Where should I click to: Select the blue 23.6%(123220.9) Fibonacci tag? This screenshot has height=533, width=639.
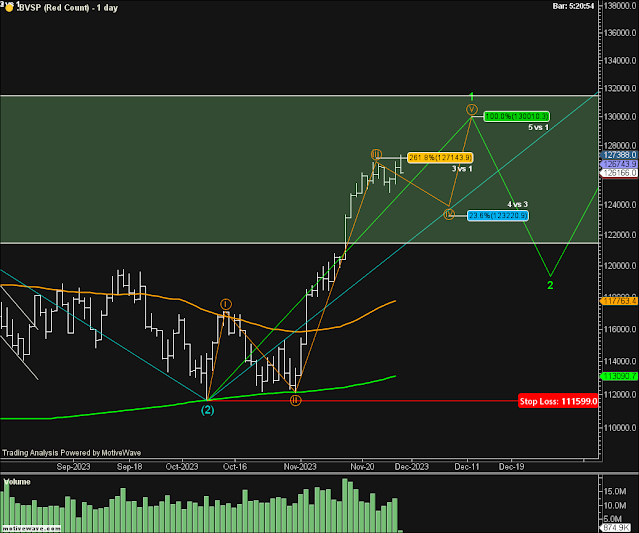coord(497,215)
